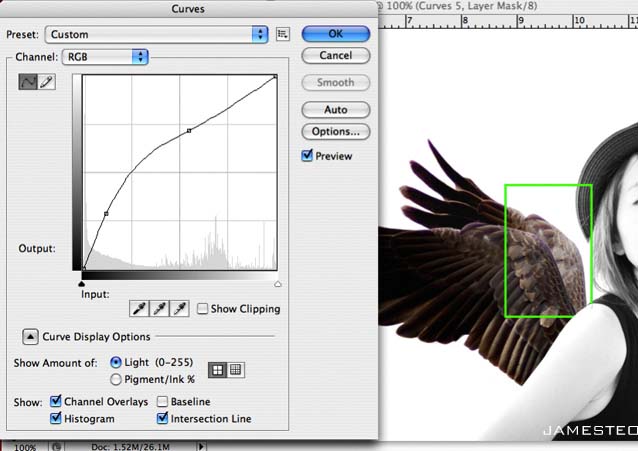The image size is (638, 451).
Task: Click the Cancel button
Action: (x=336, y=55)
